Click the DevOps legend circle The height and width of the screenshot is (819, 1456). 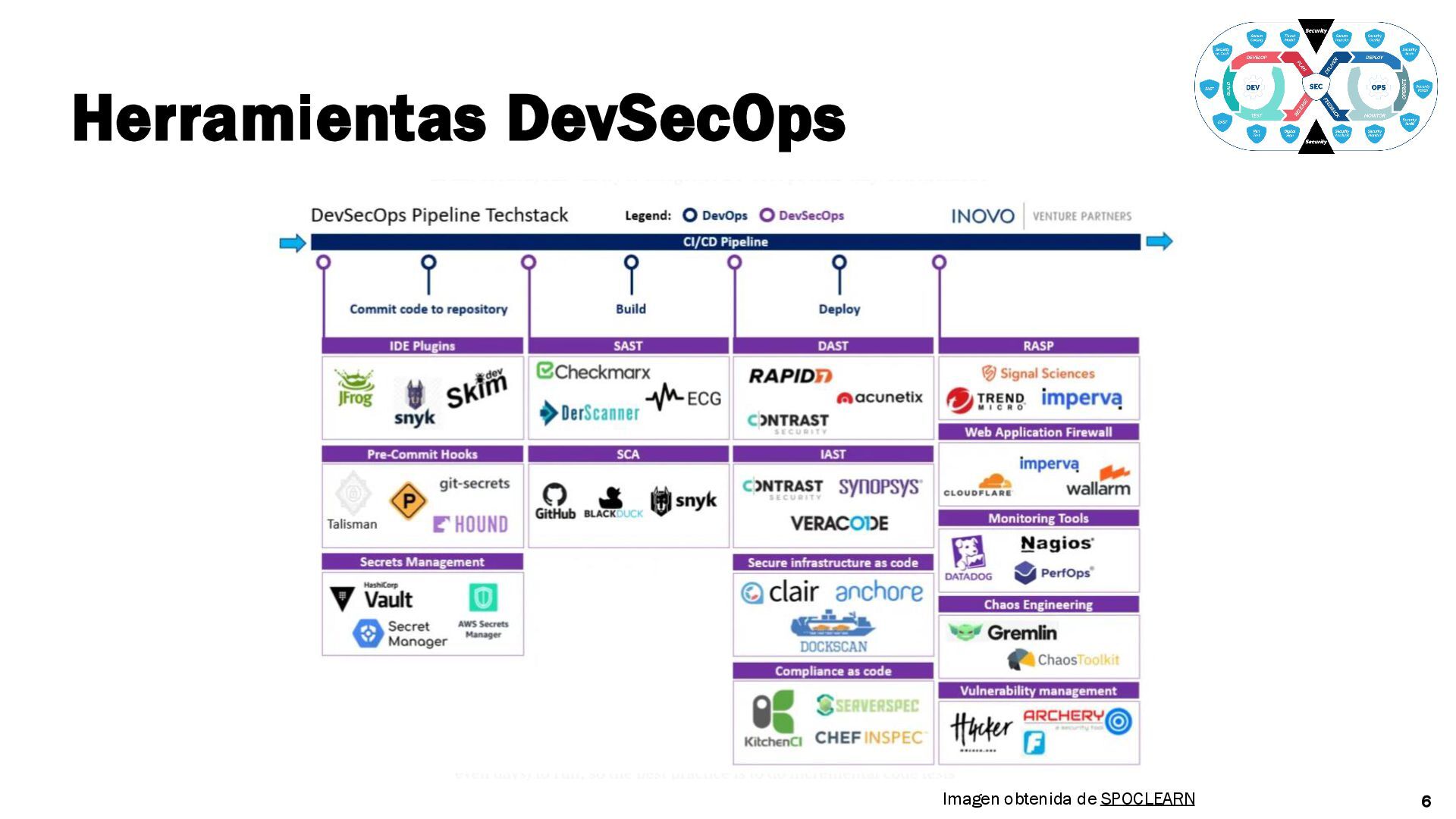tap(689, 215)
